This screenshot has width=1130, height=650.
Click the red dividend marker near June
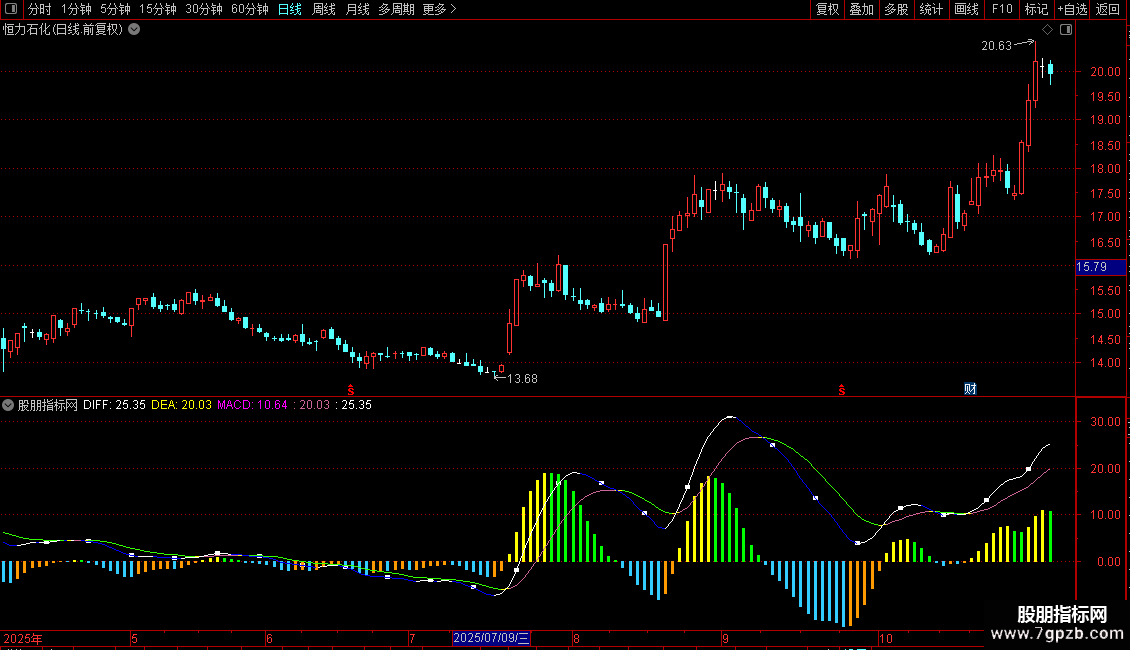[x=350, y=388]
